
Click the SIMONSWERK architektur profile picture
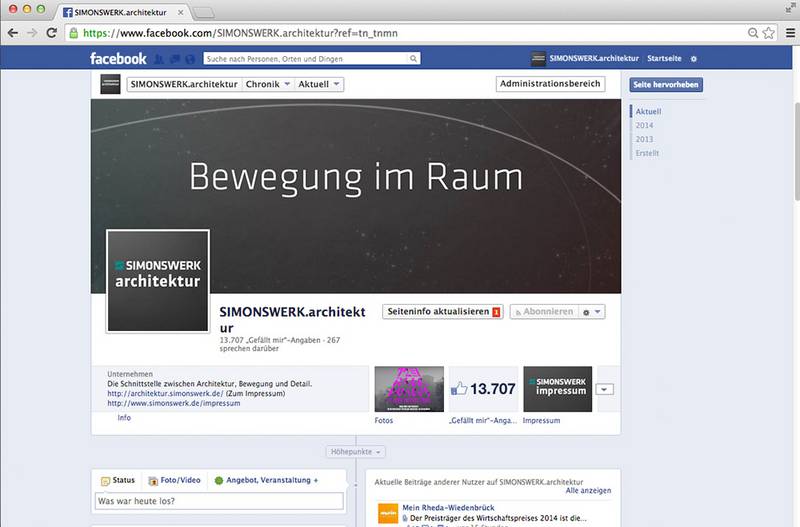pos(158,281)
